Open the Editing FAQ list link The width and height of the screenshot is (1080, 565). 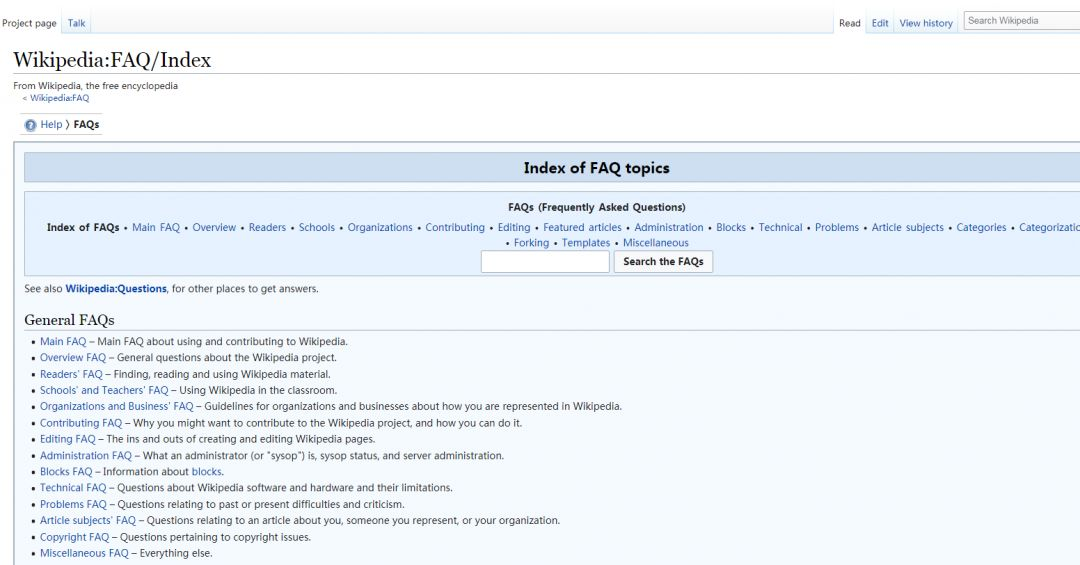click(x=68, y=439)
